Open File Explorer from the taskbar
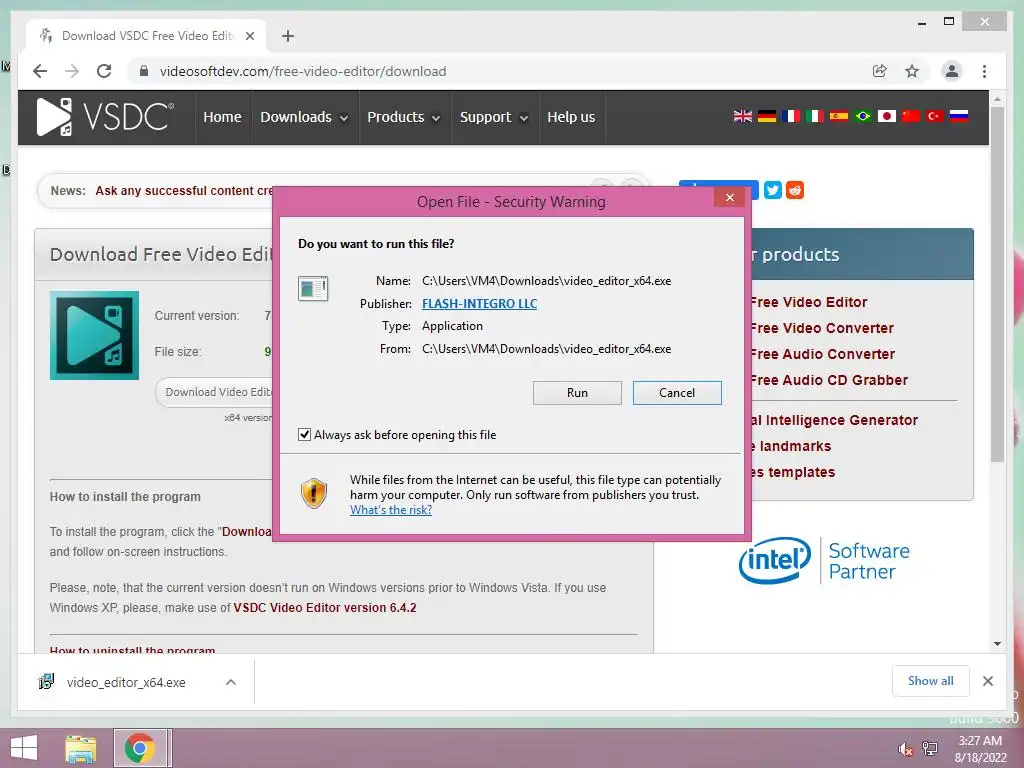 coord(81,748)
